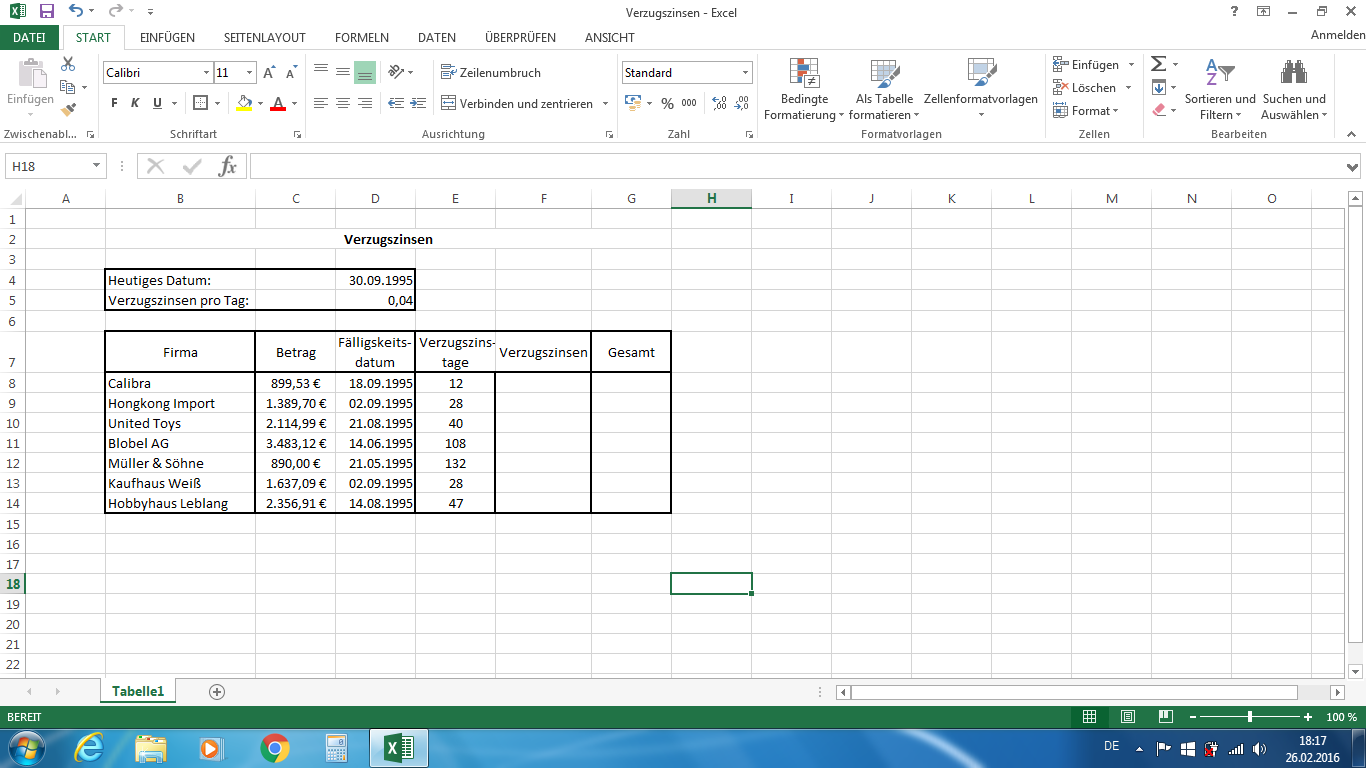Click the AutoSum sigma icon

tap(1158, 64)
